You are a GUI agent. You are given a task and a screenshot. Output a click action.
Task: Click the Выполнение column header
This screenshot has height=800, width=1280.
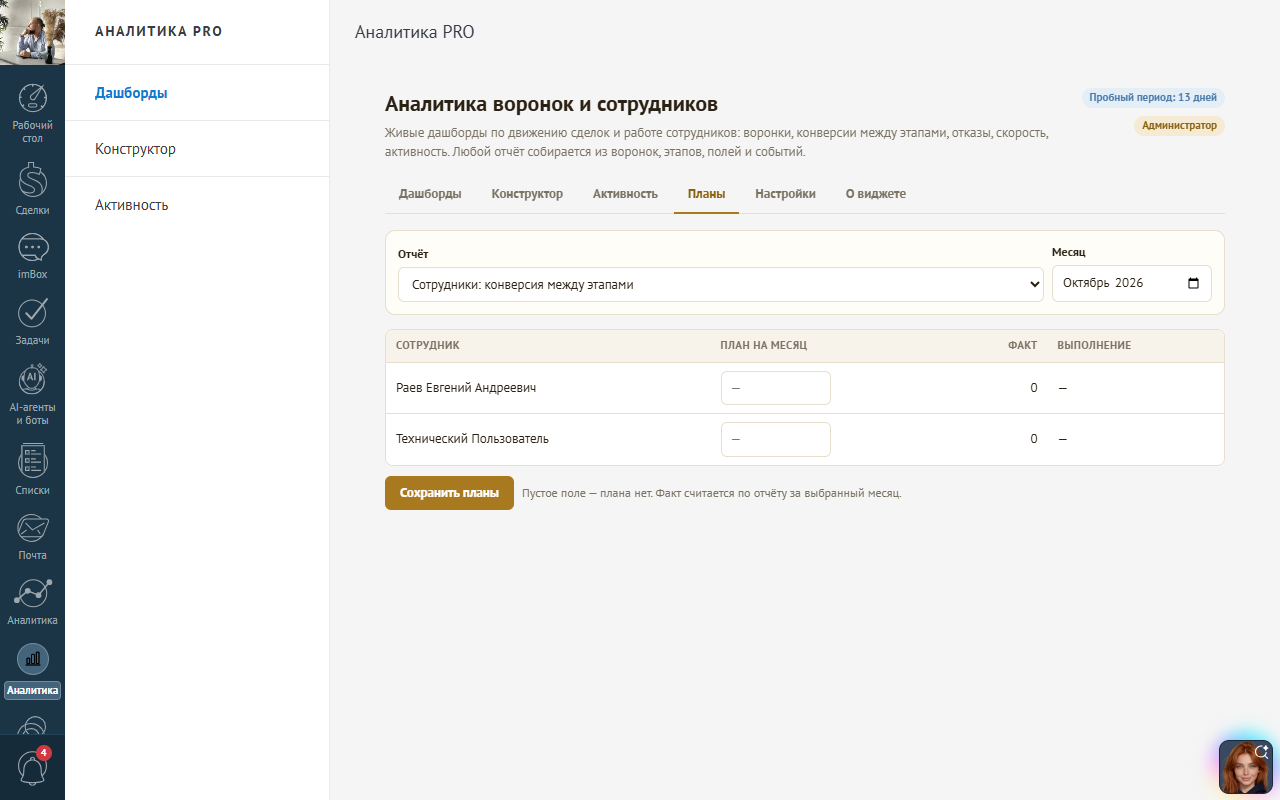coord(1094,346)
